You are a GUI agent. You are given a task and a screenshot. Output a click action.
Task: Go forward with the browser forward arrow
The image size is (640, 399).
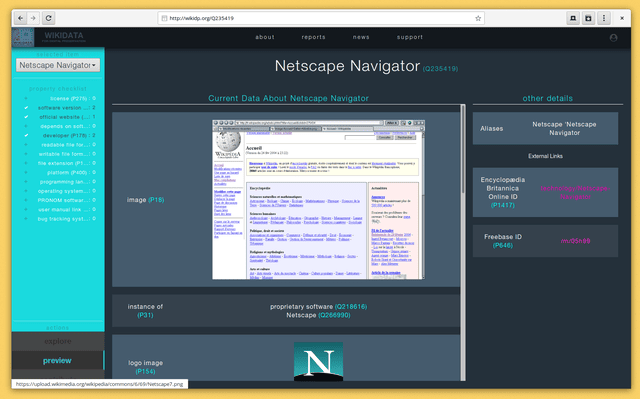(33, 18)
